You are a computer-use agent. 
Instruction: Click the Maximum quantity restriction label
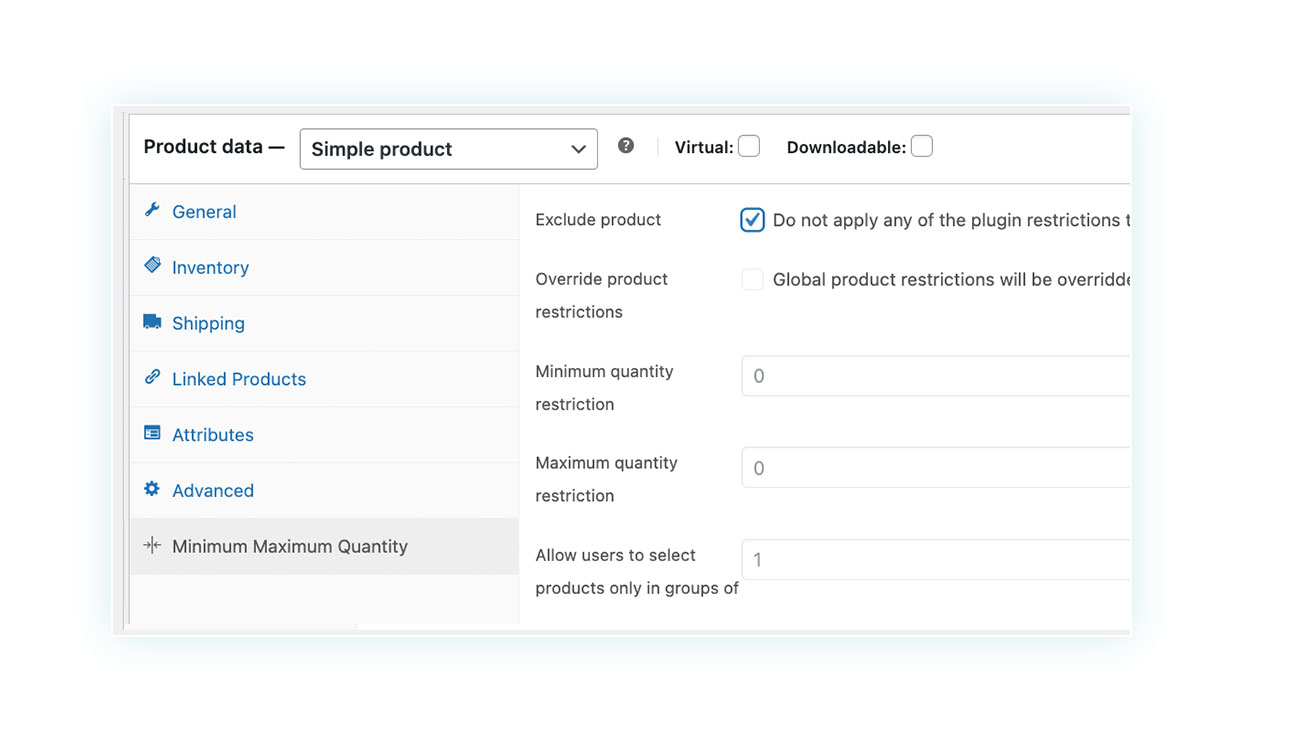click(606, 479)
